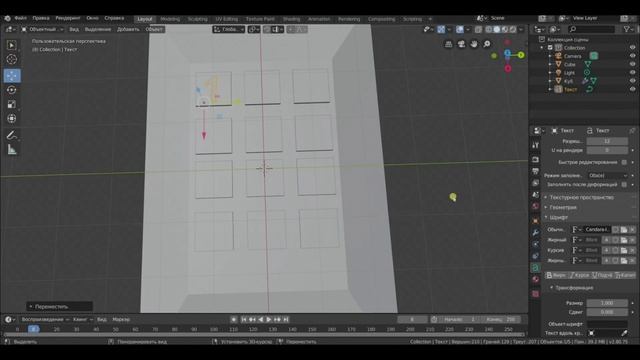640x360 pixels.
Task: Expand the Collection tree arrow
Action: [x=542, y=48]
